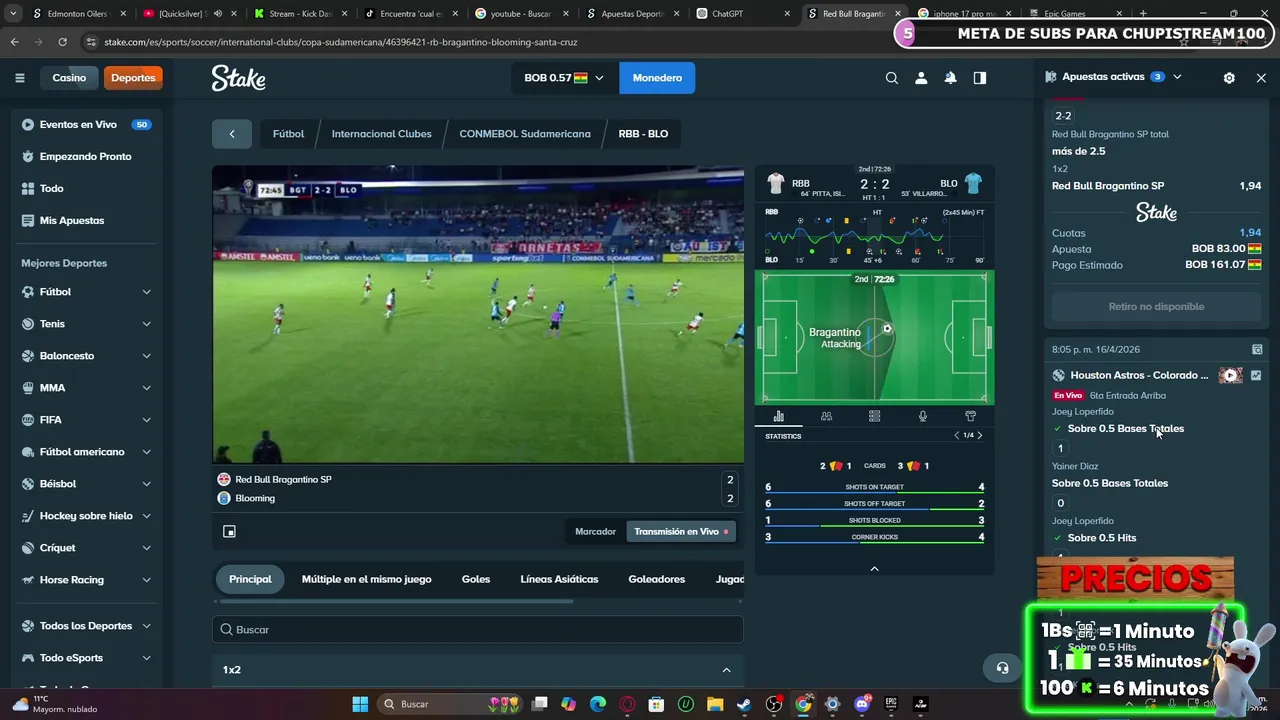Screen dimensions: 1280x720
Task: Collapse the match statistics panel chevron
Action: click(874, 569)
